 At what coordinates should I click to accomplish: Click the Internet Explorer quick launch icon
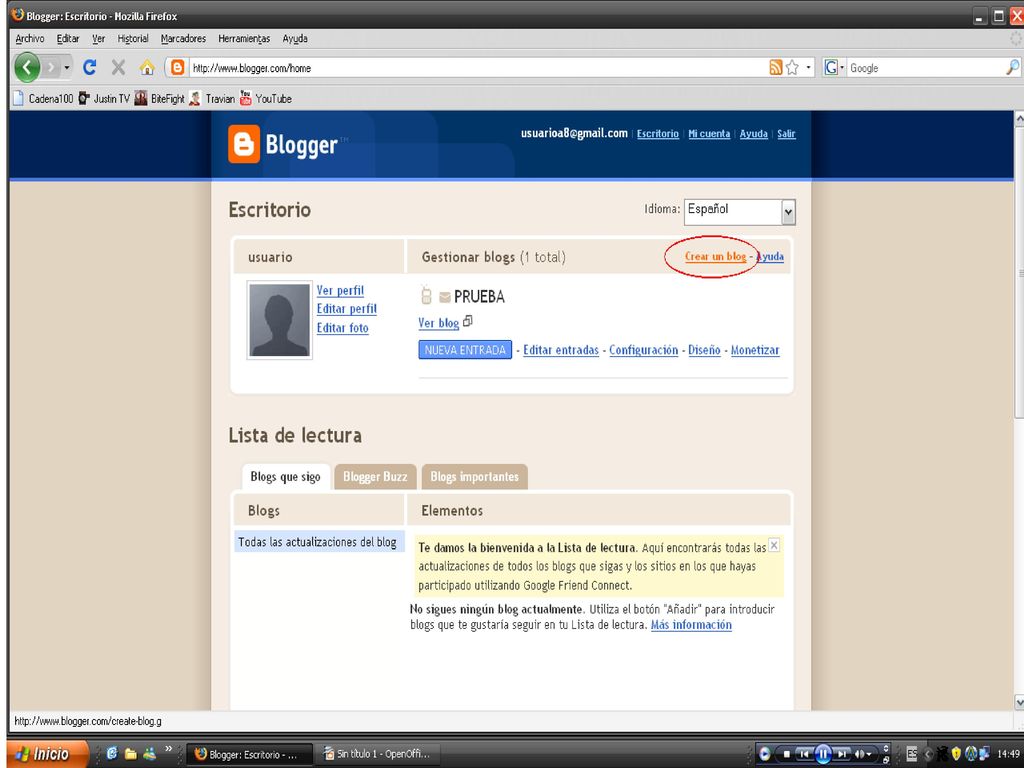111,754
